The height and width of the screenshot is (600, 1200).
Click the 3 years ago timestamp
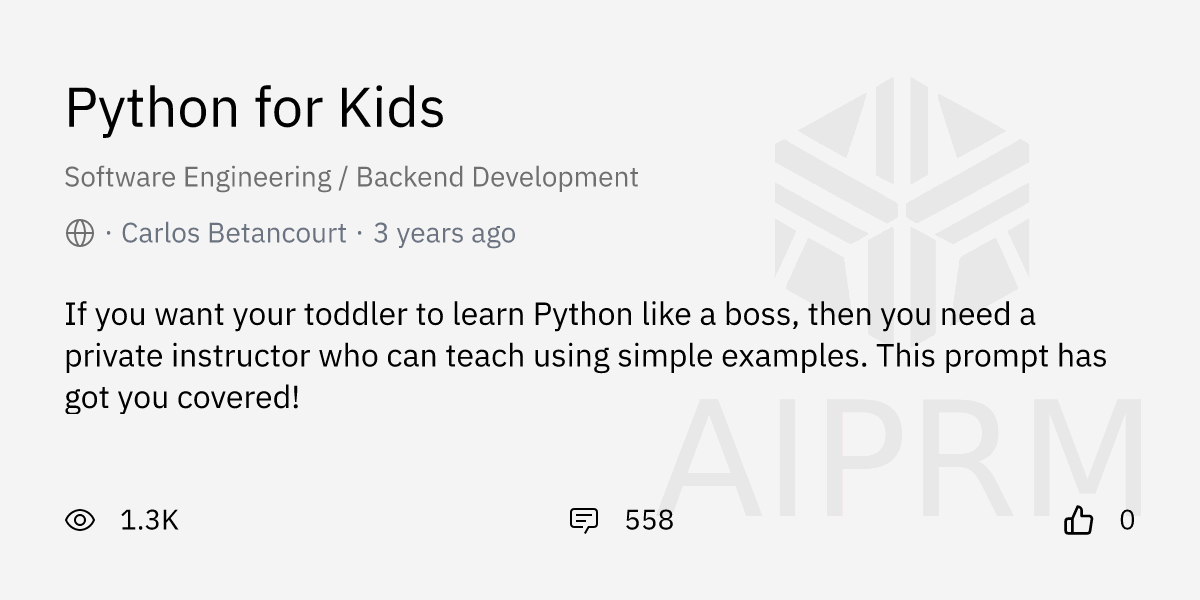point(444,233)
